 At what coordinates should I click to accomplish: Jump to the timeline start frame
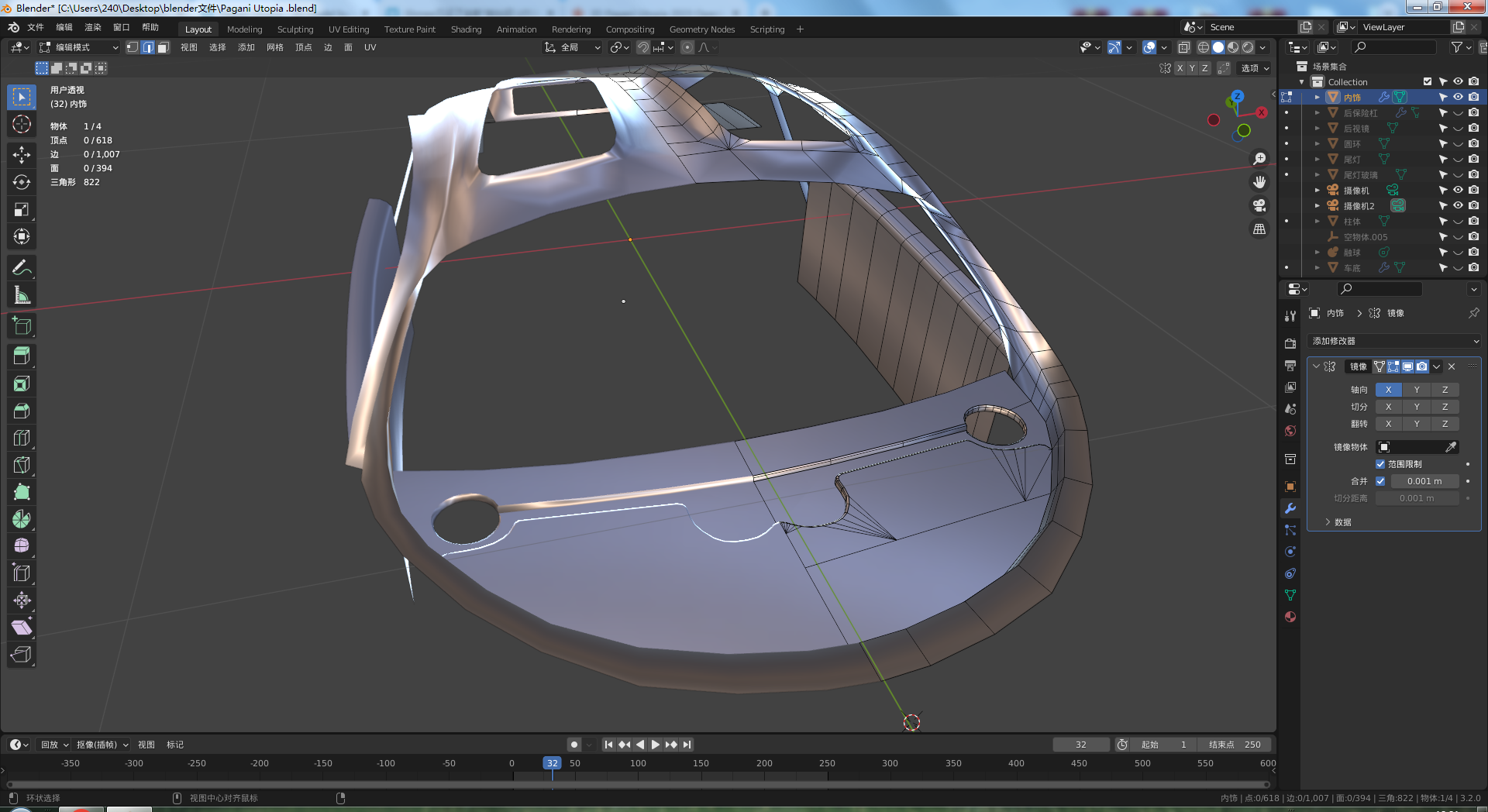609,745
